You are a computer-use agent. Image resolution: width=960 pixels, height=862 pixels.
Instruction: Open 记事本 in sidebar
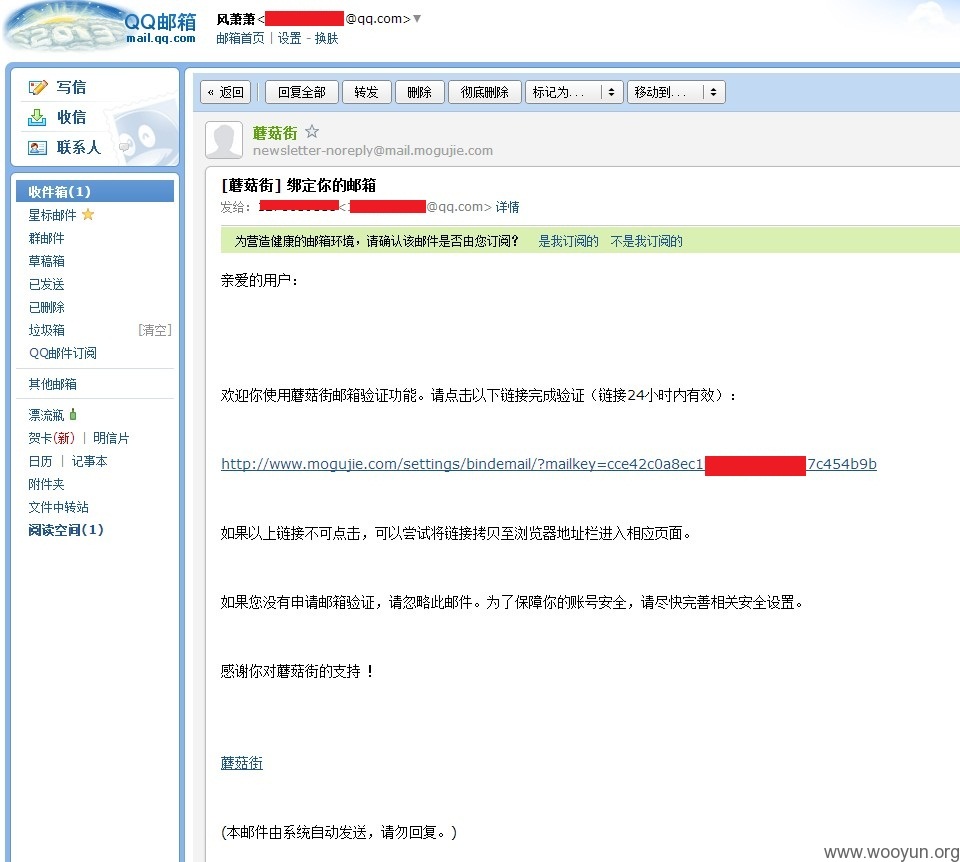coord(89,461)
